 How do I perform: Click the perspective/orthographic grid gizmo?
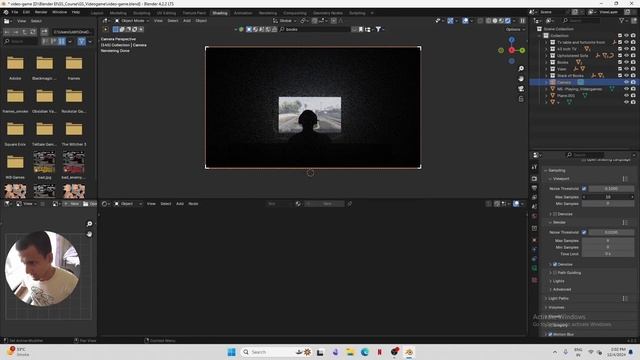click(x=521, y=99)
